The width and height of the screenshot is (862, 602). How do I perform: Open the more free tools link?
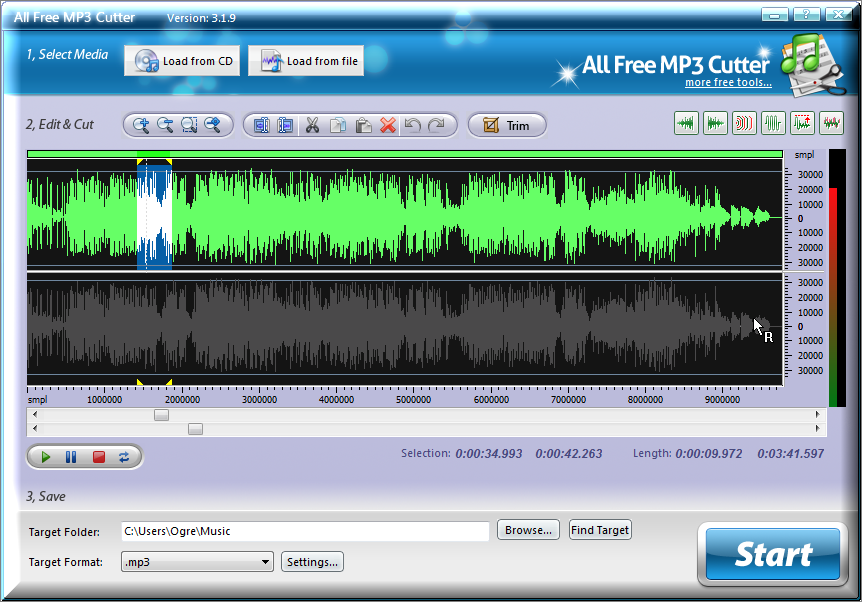[728, 82]
